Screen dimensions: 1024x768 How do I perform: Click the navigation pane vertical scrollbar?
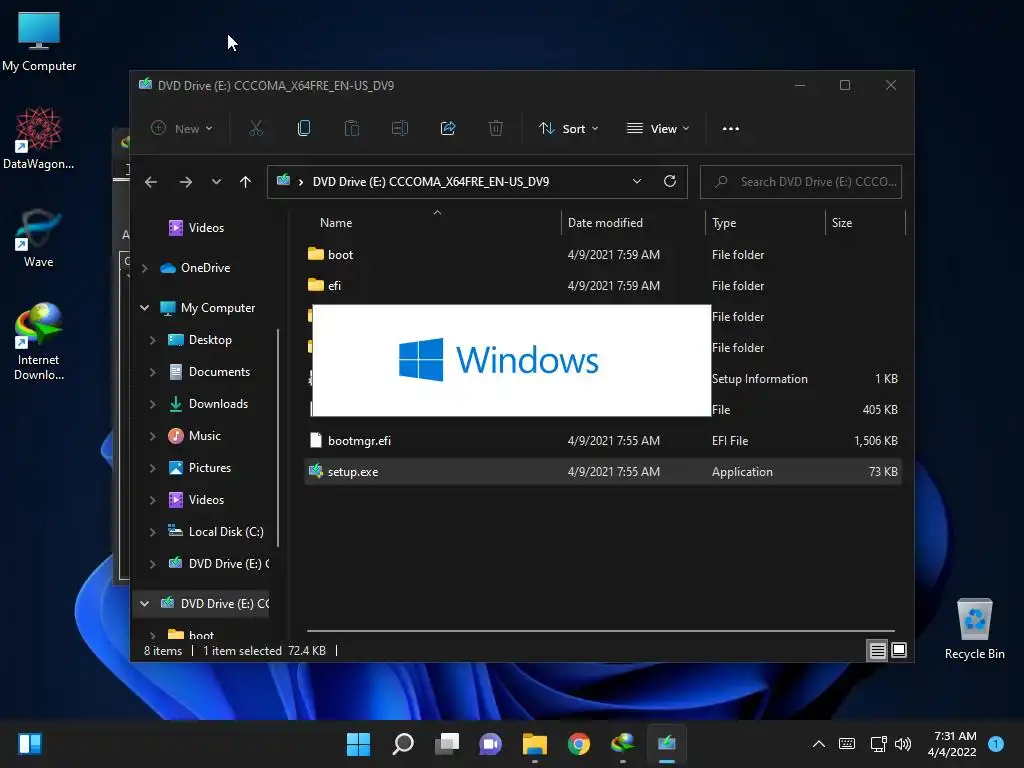pos(279,437)
